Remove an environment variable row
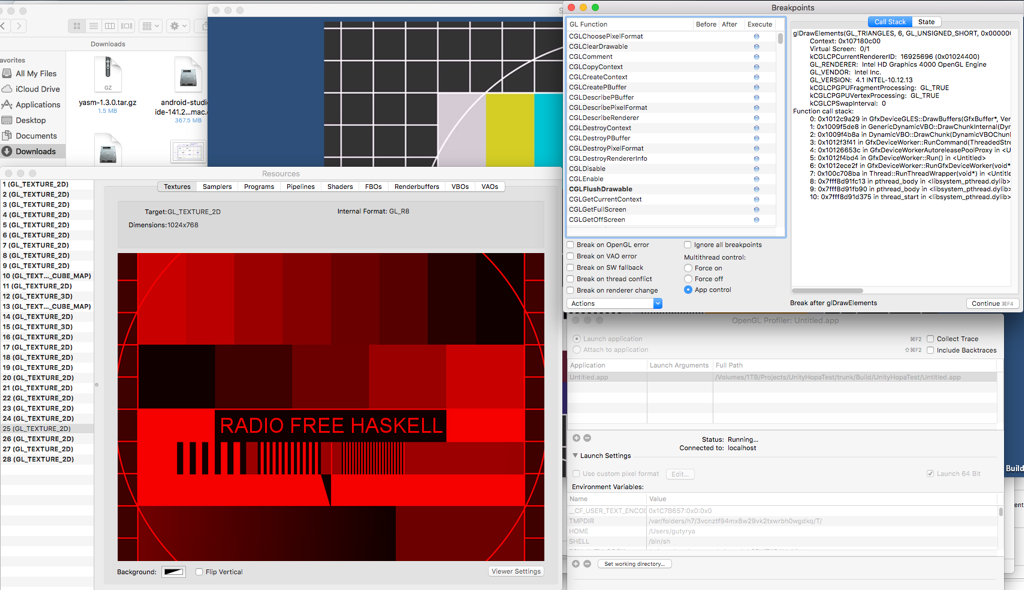This screenshot has height=590, width=1024. pos(587,563)
